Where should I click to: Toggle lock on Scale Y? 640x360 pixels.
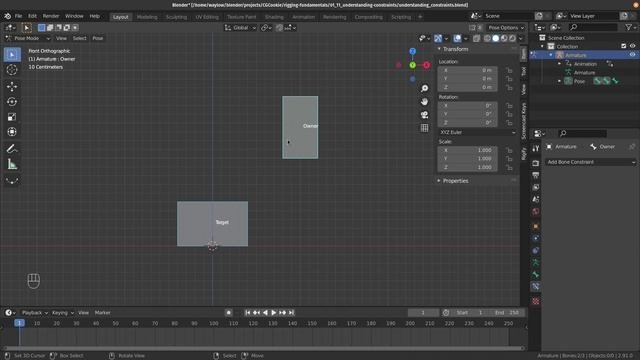(509, 159)
